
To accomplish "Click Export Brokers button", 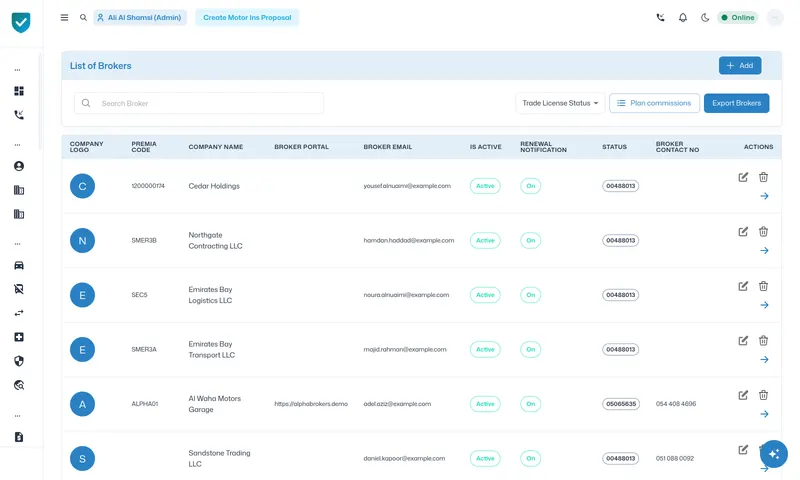I will (x=736, y=103).
